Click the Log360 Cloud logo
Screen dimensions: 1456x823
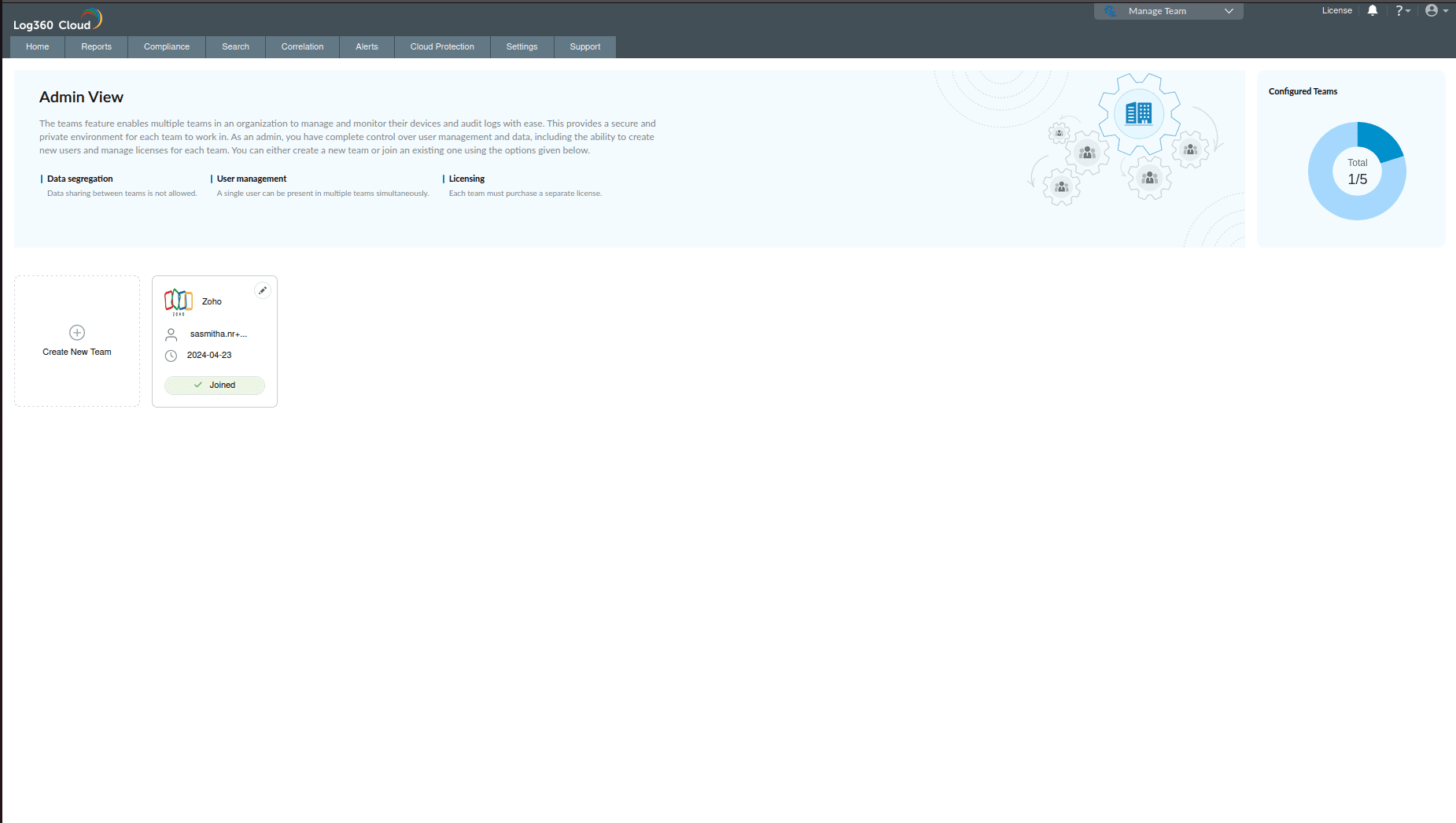click(x=57, y=20)
